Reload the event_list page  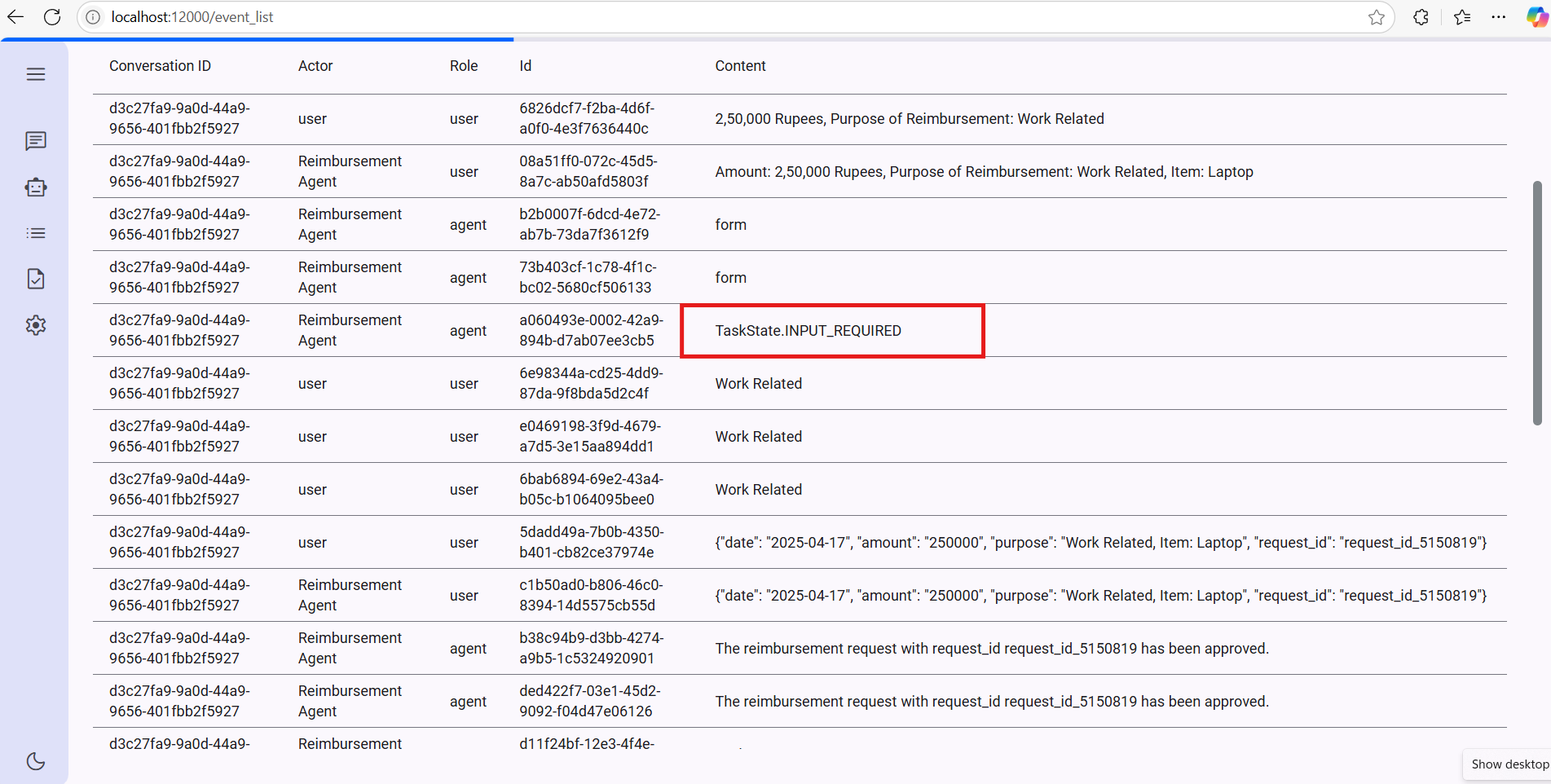(52, 16)
